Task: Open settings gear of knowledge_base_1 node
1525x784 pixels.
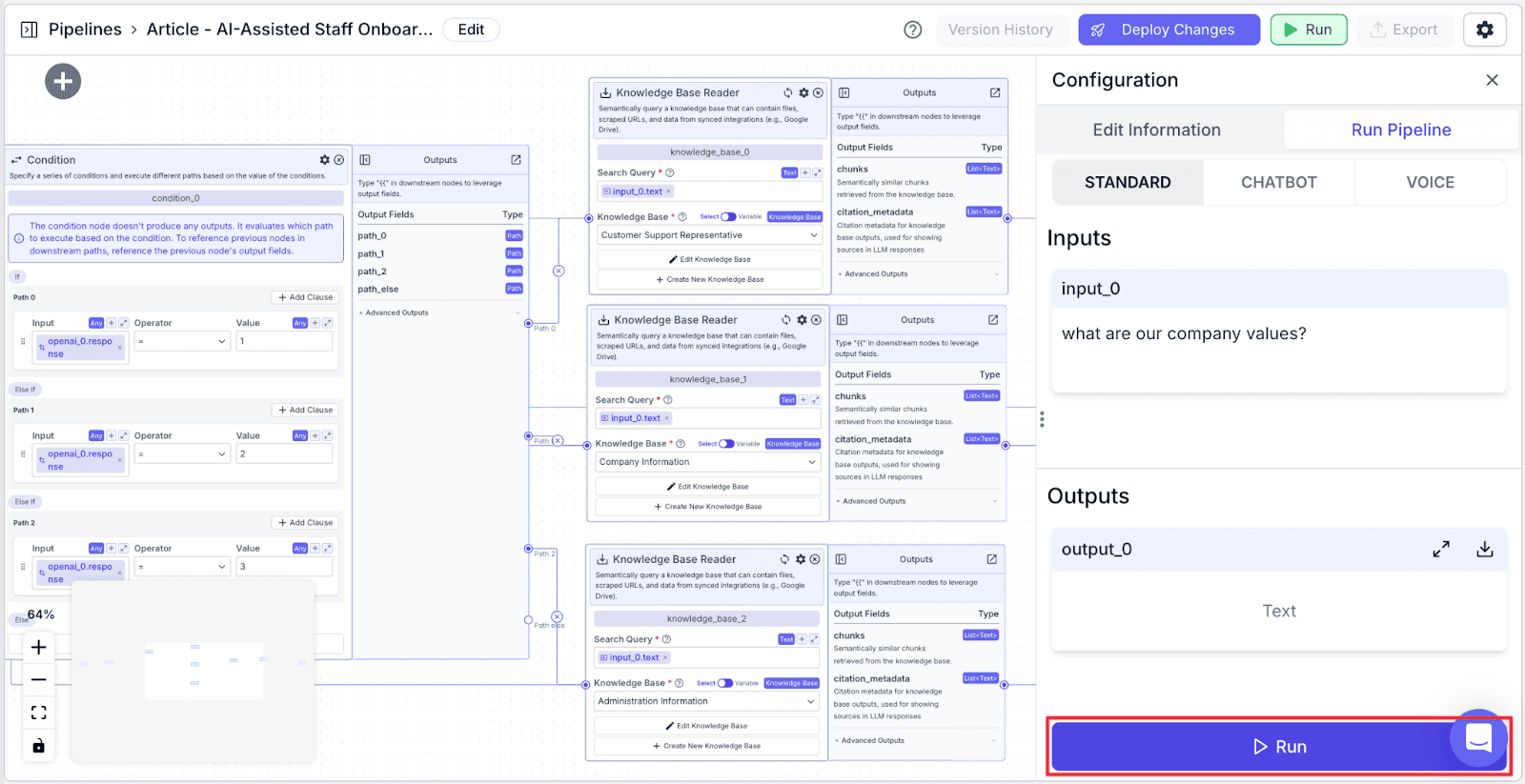Action: pyautogui.click(x=802, y=320)
